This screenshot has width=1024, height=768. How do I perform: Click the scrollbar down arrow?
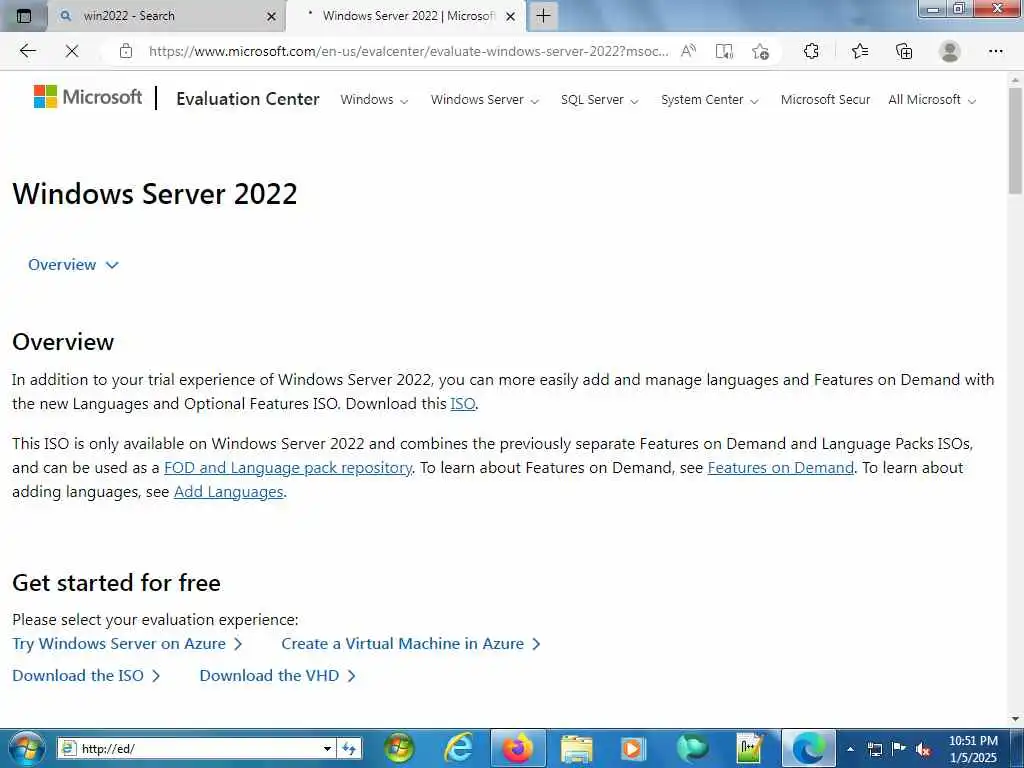click(x=1015, y=719)
